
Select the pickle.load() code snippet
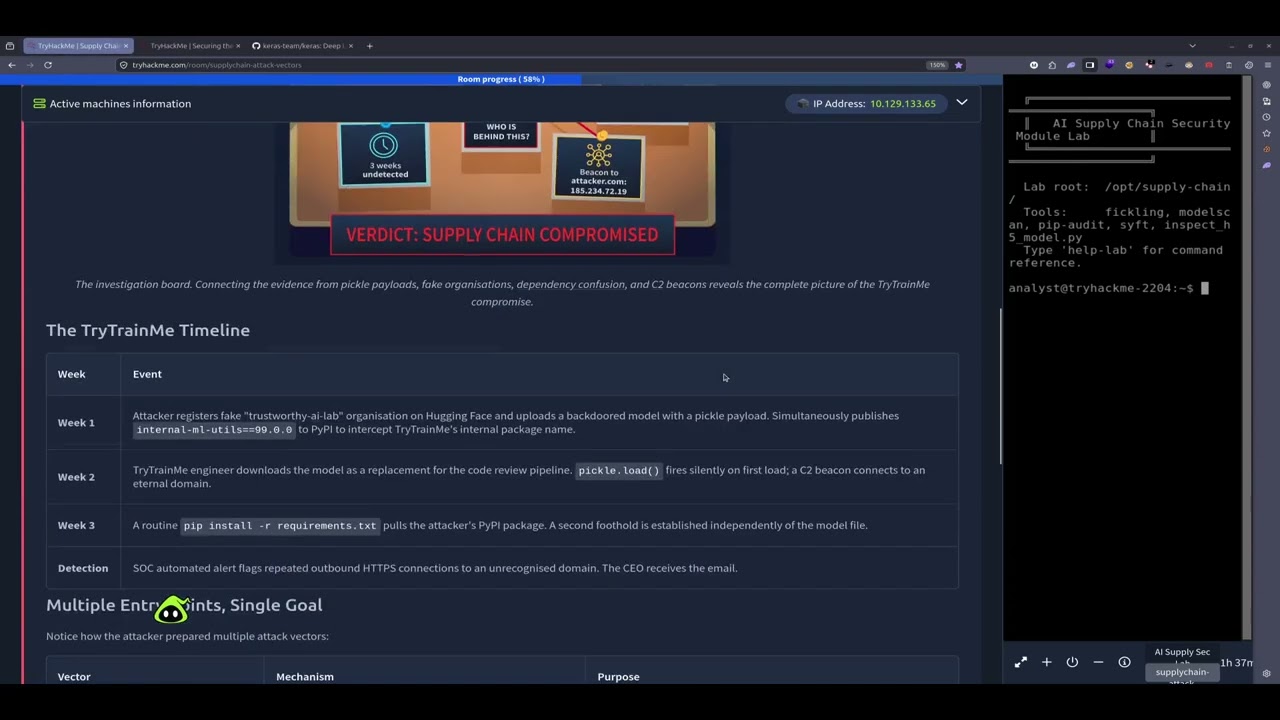tap(619, 470)
